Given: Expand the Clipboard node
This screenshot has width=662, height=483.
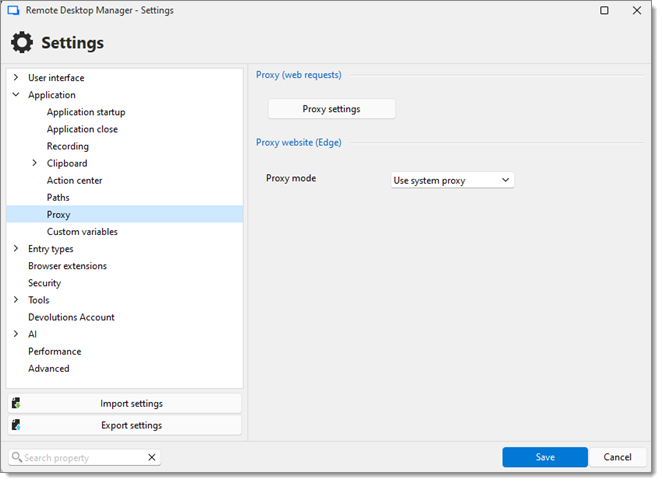Looking at the screenshot, I should (x=35, y=163).
